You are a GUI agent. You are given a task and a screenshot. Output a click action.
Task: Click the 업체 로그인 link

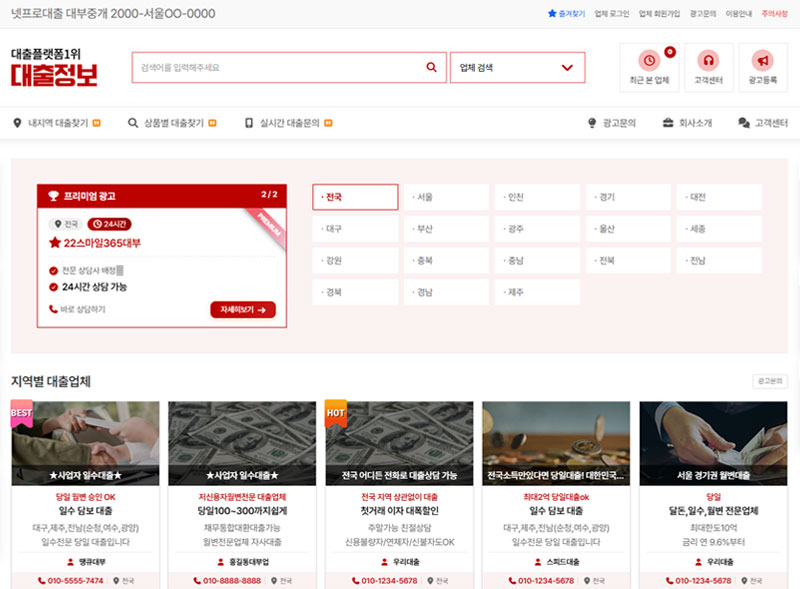click(x=611, y=14)
